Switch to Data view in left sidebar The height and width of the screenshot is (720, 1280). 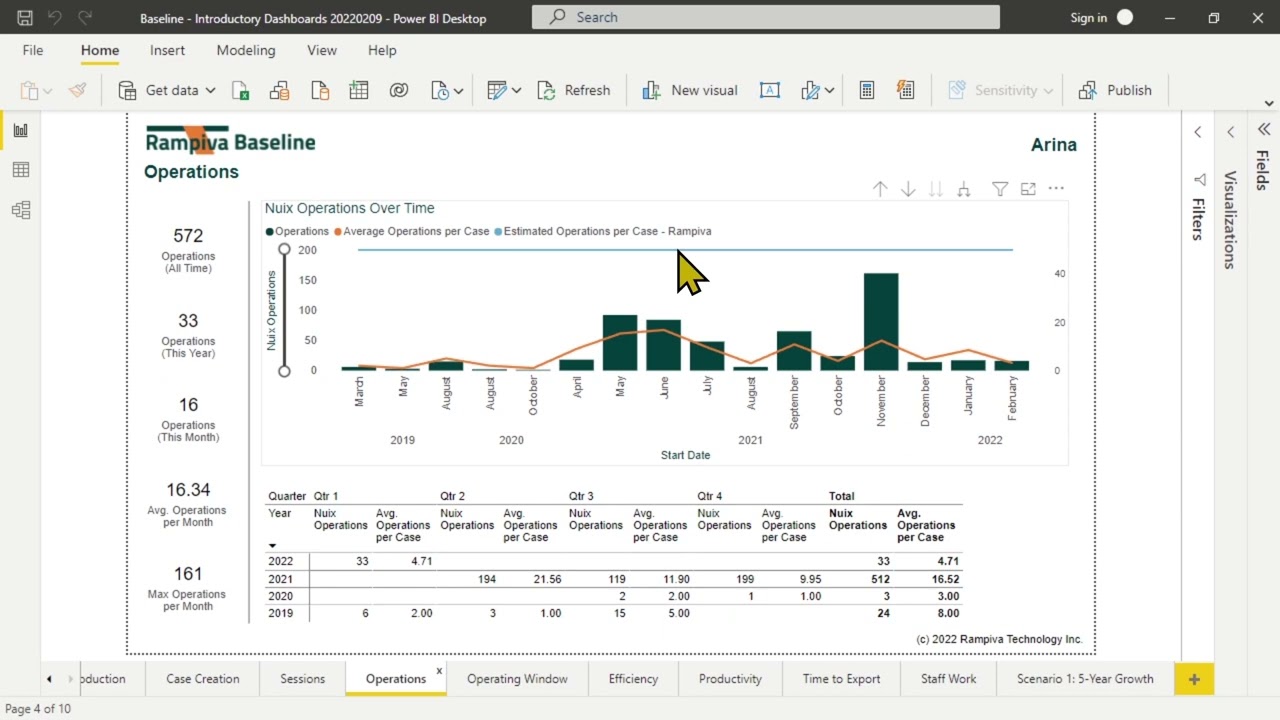21,170
